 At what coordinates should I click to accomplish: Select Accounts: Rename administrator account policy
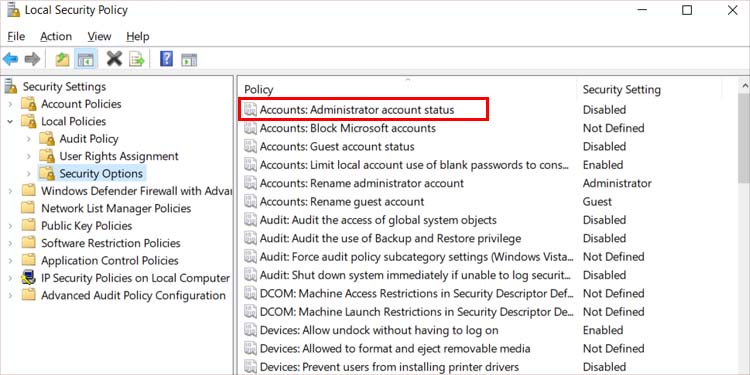click(x=362, y=183)
